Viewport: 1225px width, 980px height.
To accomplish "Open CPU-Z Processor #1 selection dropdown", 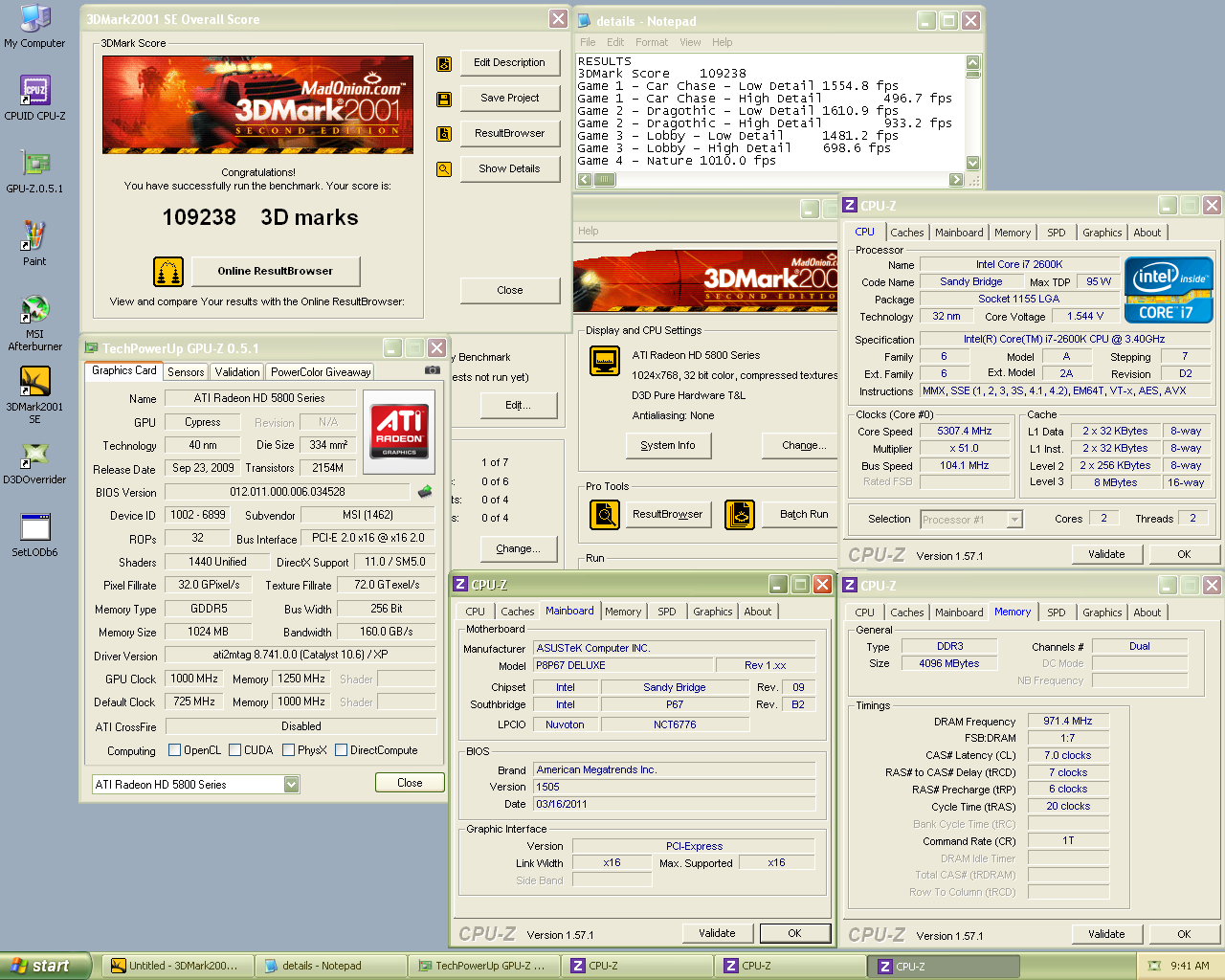I will tap(1014, 520).
